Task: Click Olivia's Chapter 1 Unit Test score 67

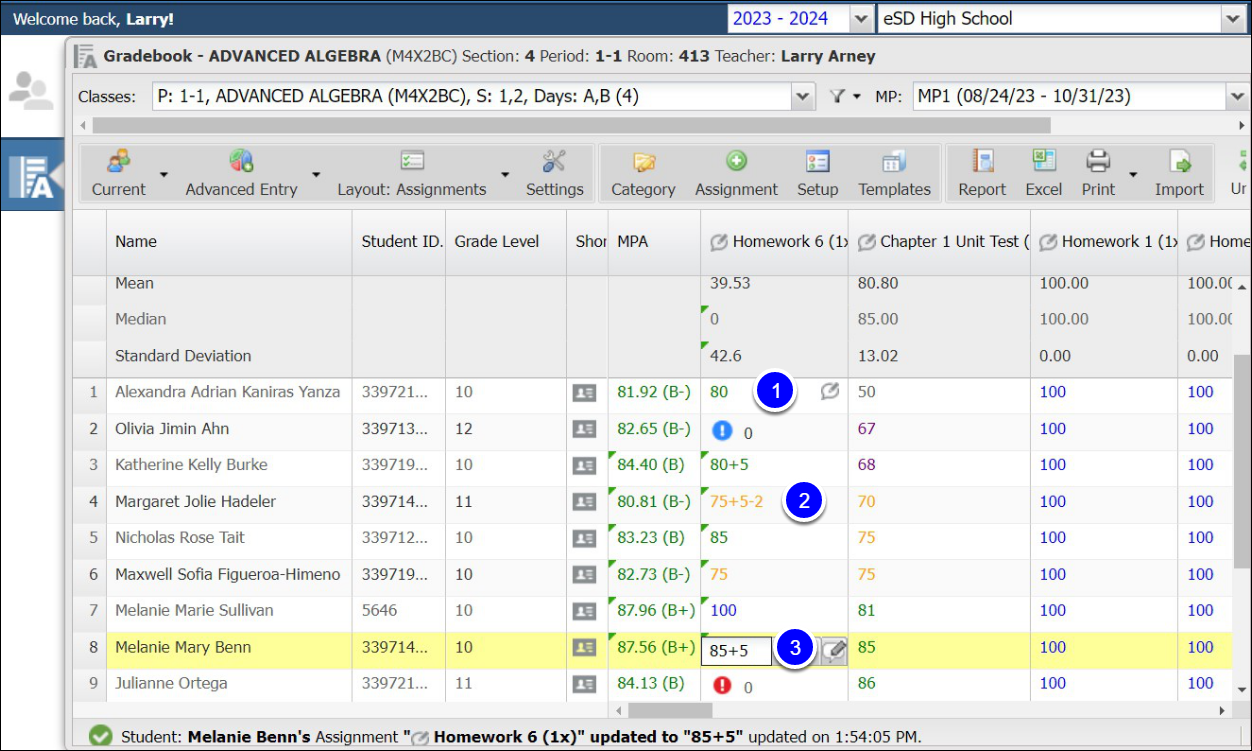Action: [x=866, y=428]
